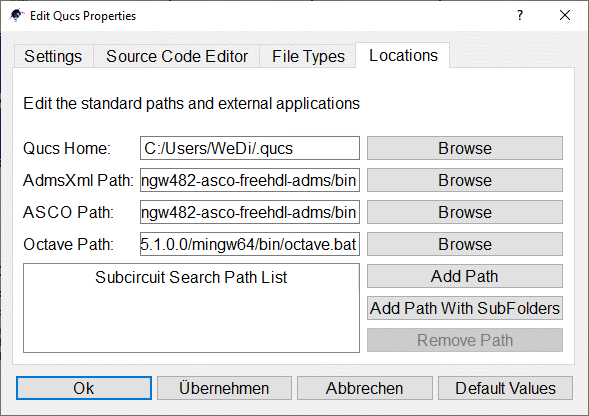Click the Qucs application icon in title bar
Image resolution: width=589 pixels, height=416 pixels.
(16, 15)
